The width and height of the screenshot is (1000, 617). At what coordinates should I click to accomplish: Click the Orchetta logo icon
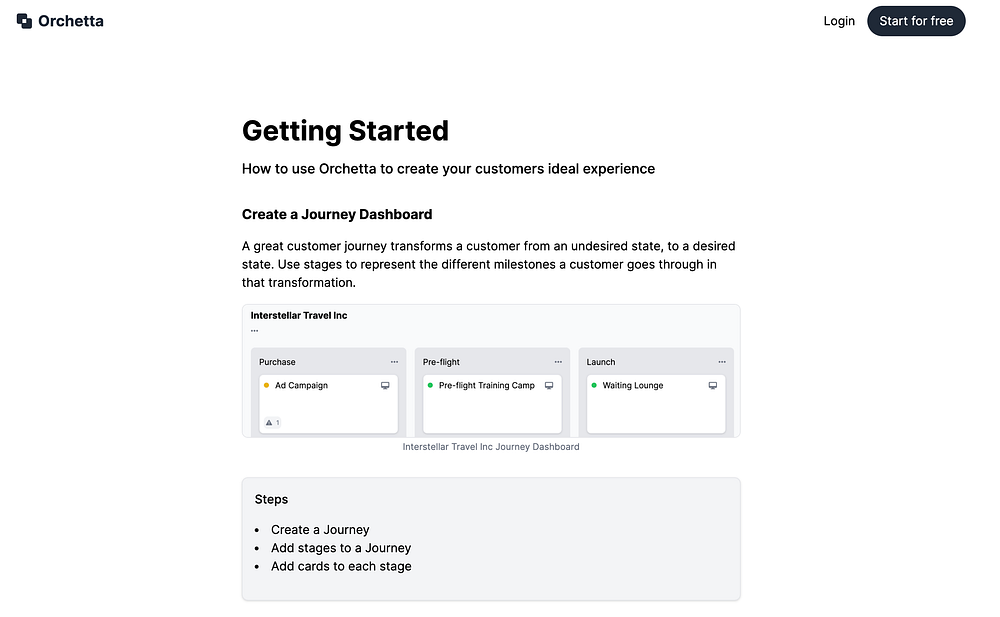(24, 21)
